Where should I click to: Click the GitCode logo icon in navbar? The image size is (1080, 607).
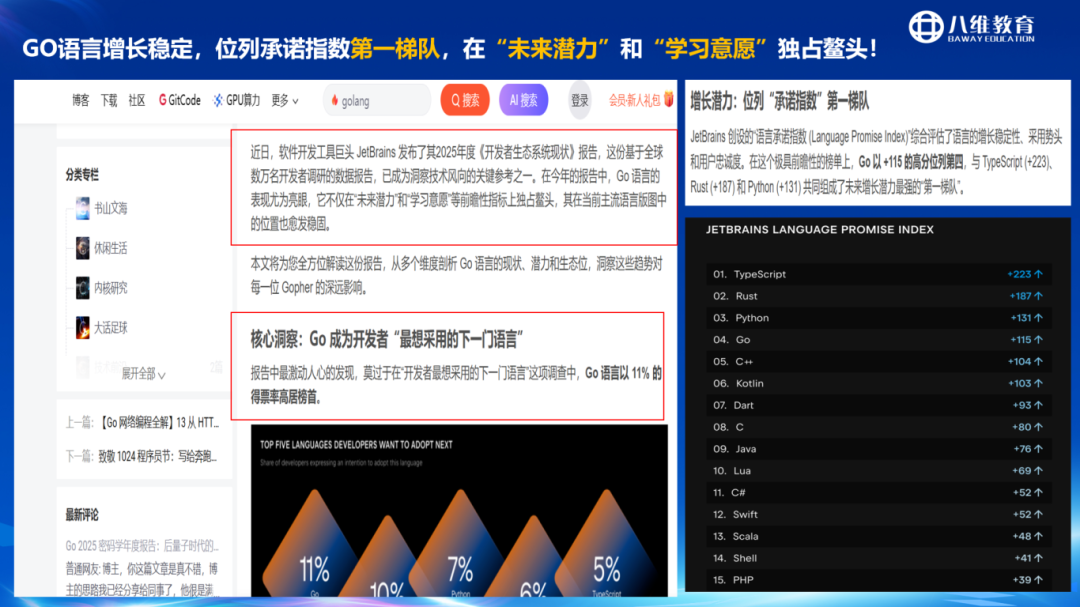tap(163, 100)
